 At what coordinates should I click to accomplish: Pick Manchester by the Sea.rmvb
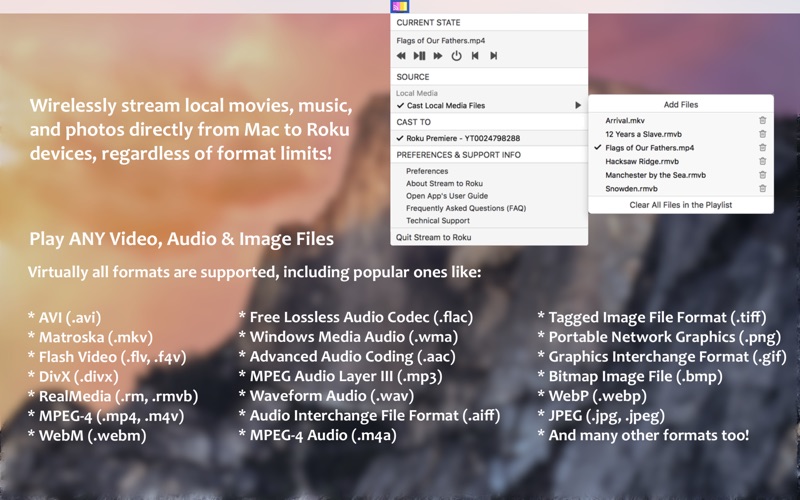(656, 175)
